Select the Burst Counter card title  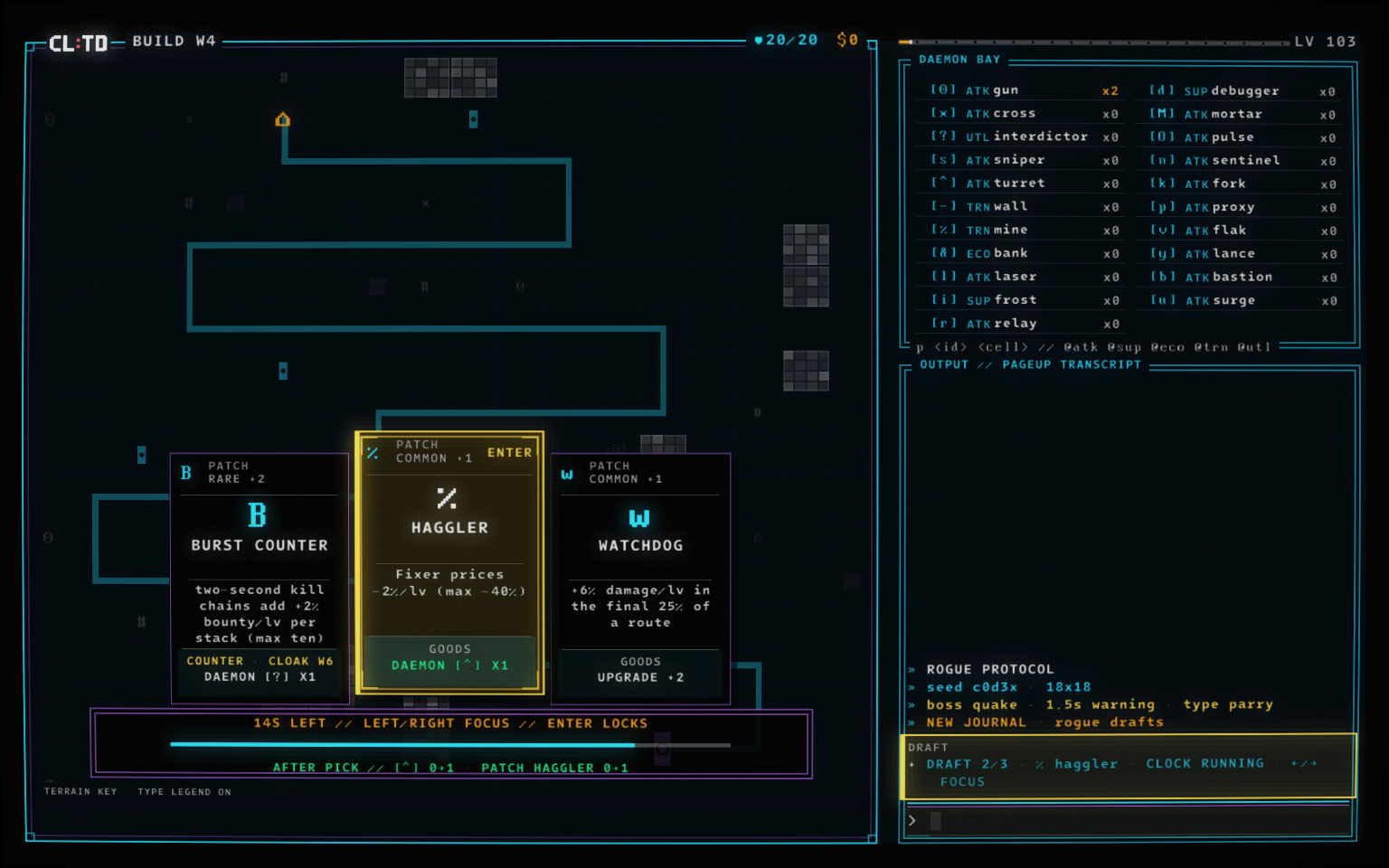tap(260, 545)
